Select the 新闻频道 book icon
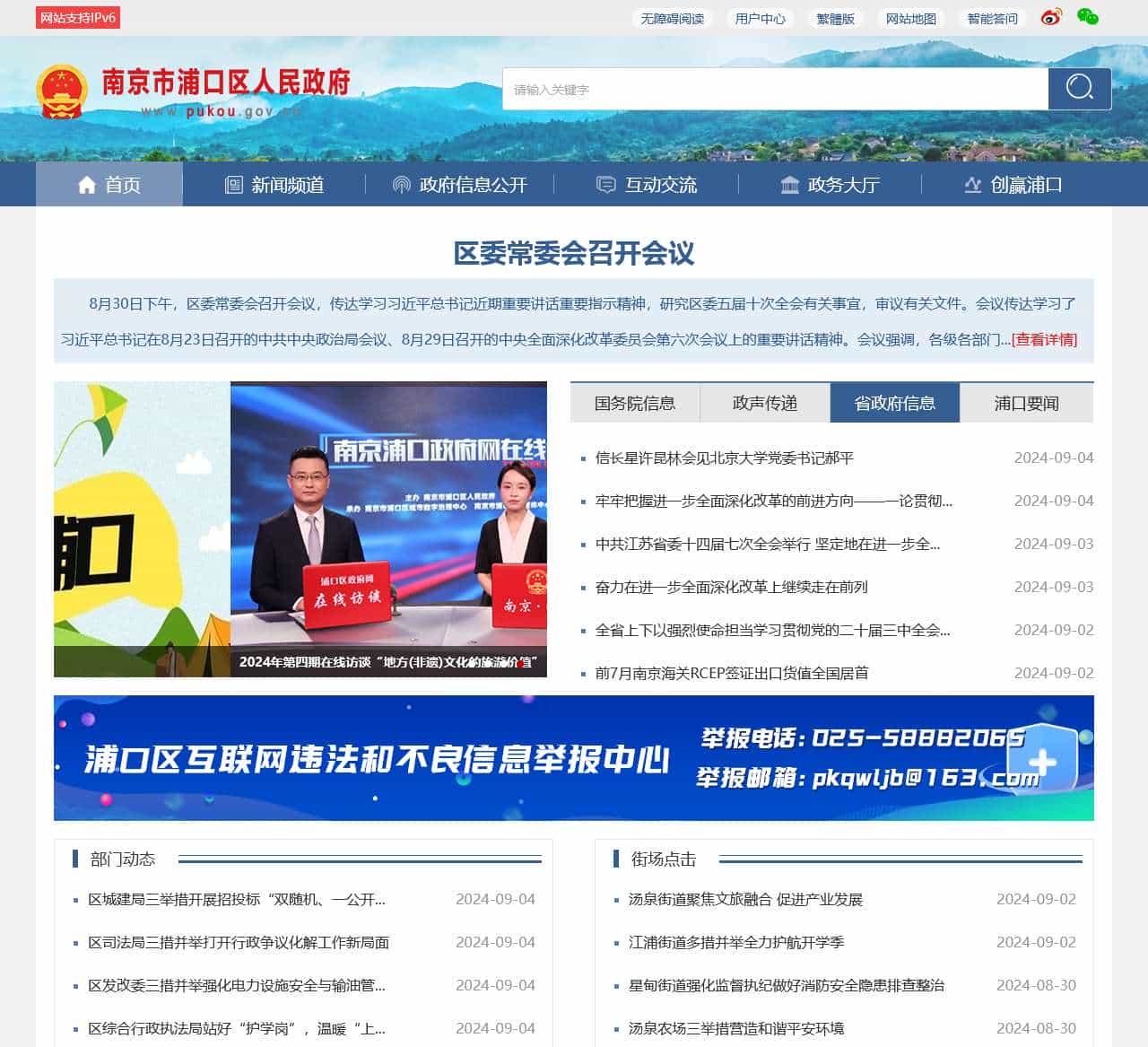The height and width of the screenshot is (1047, 1148). pos(232,184)
